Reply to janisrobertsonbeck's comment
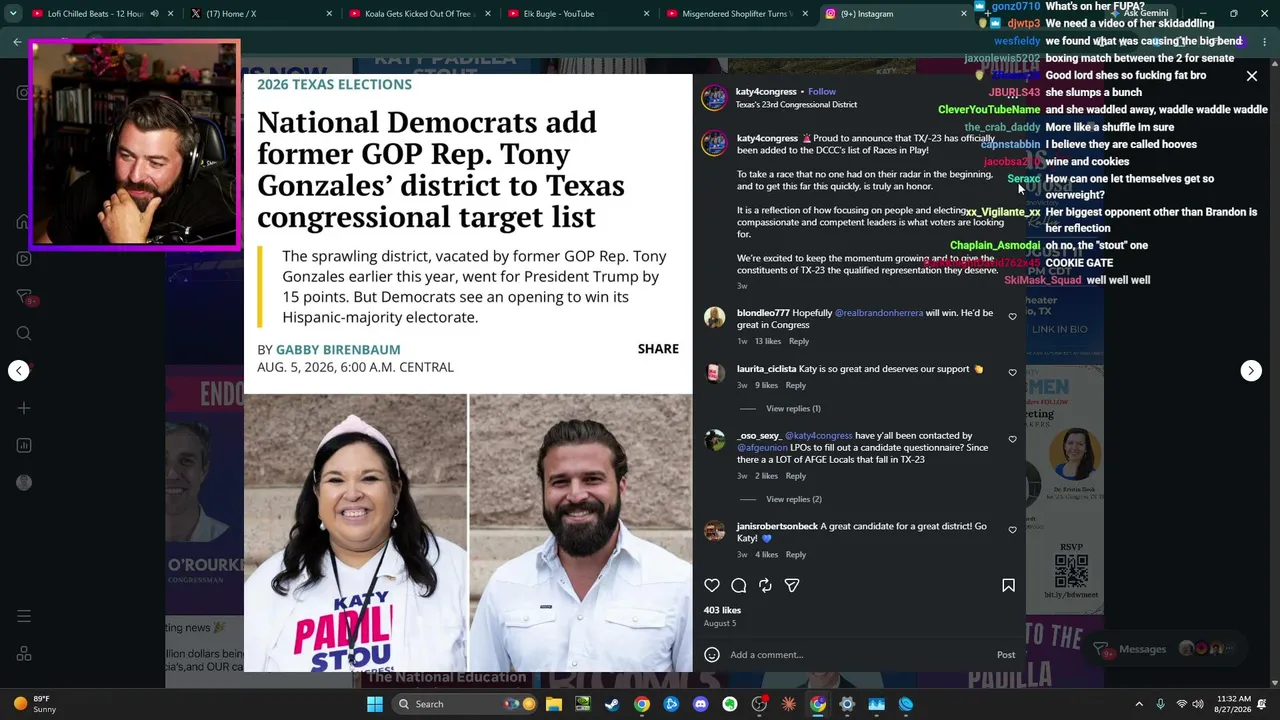 (x=795, y=554)
